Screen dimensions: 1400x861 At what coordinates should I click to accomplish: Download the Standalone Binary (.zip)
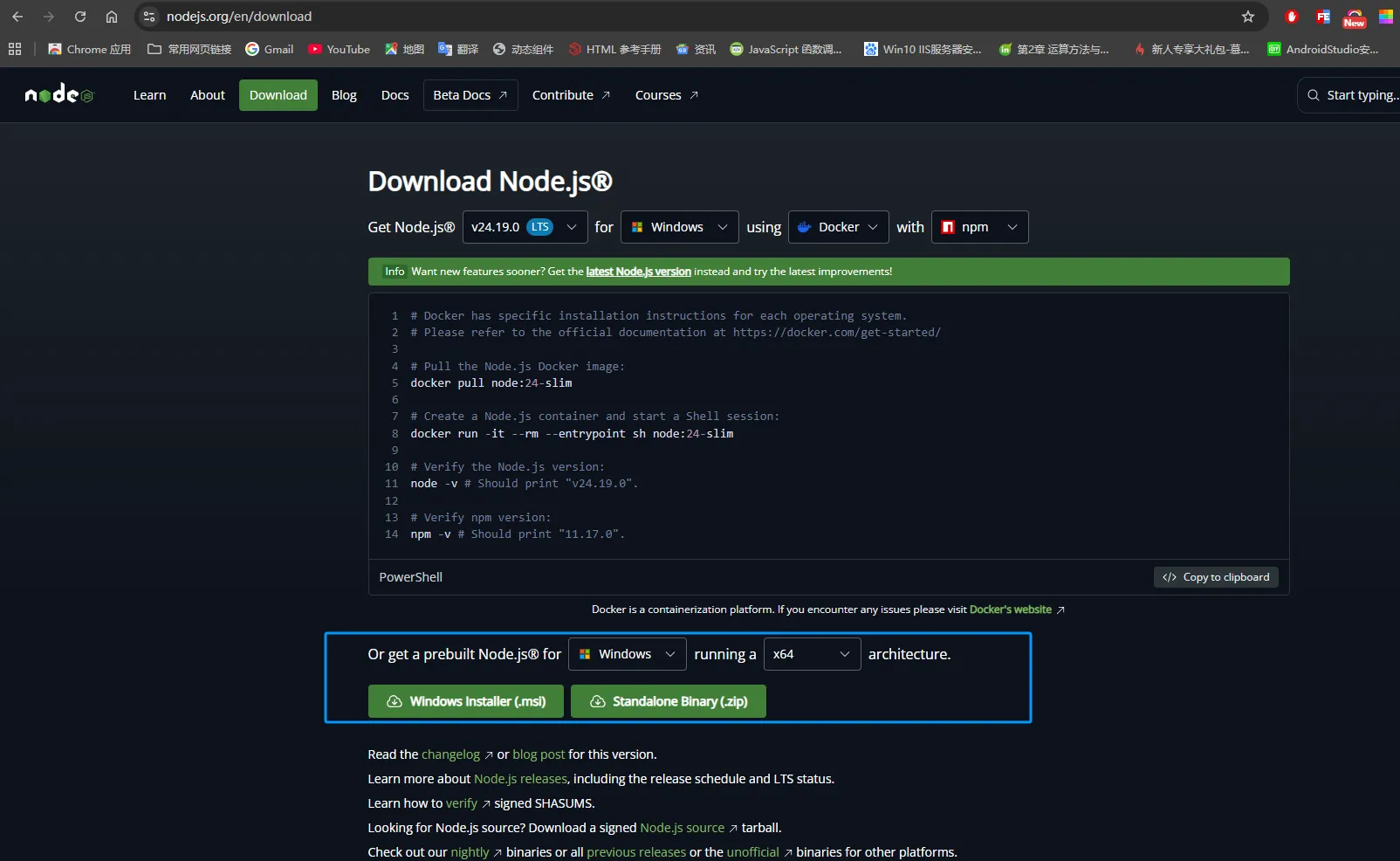(669, 701)
